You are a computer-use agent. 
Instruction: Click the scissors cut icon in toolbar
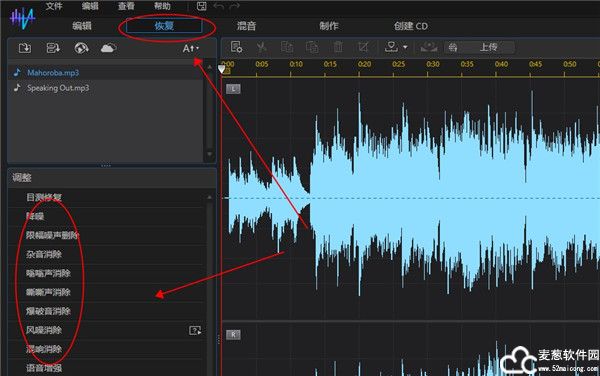coord(262,47)
